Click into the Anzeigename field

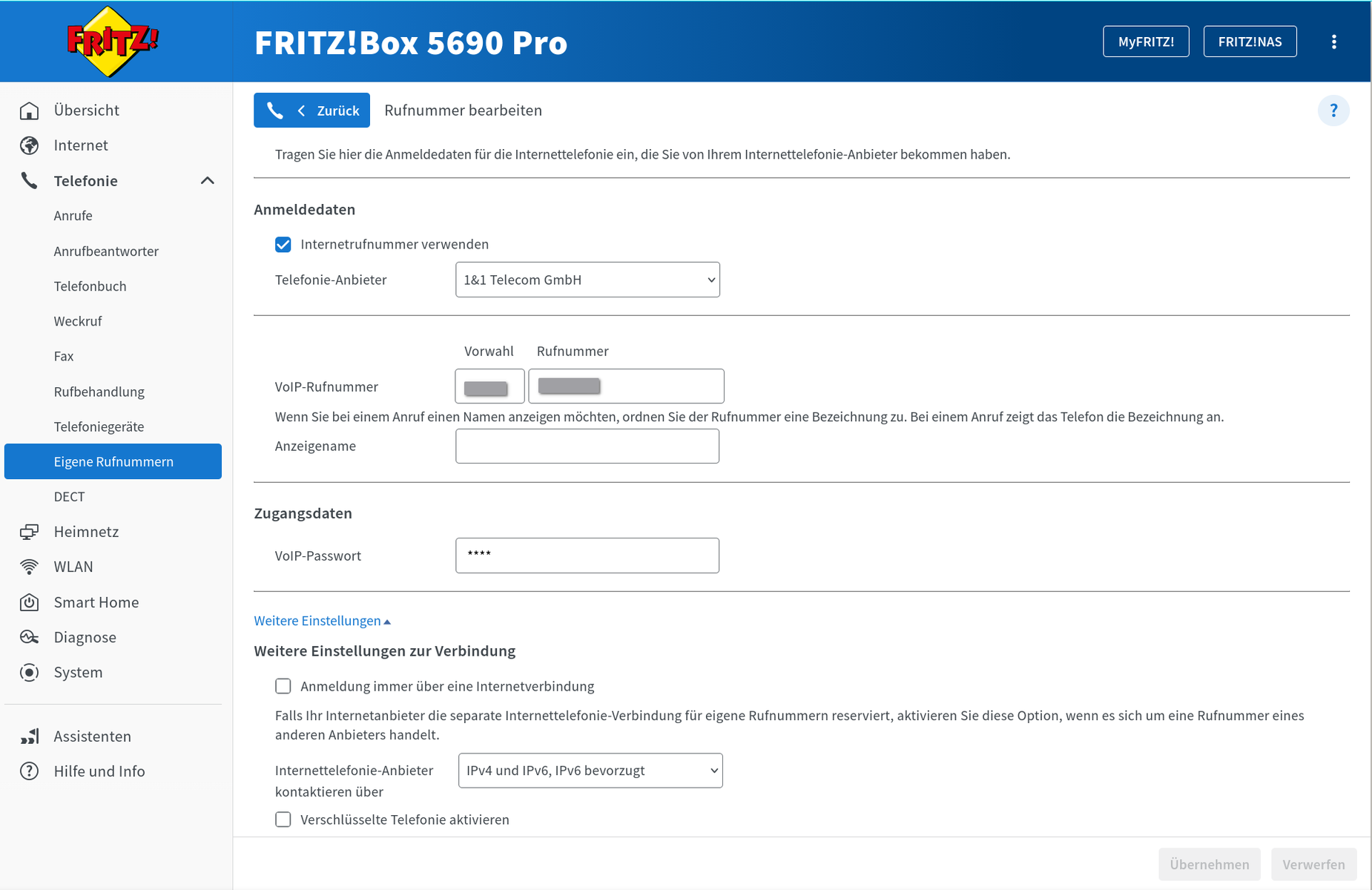(587, 446)
